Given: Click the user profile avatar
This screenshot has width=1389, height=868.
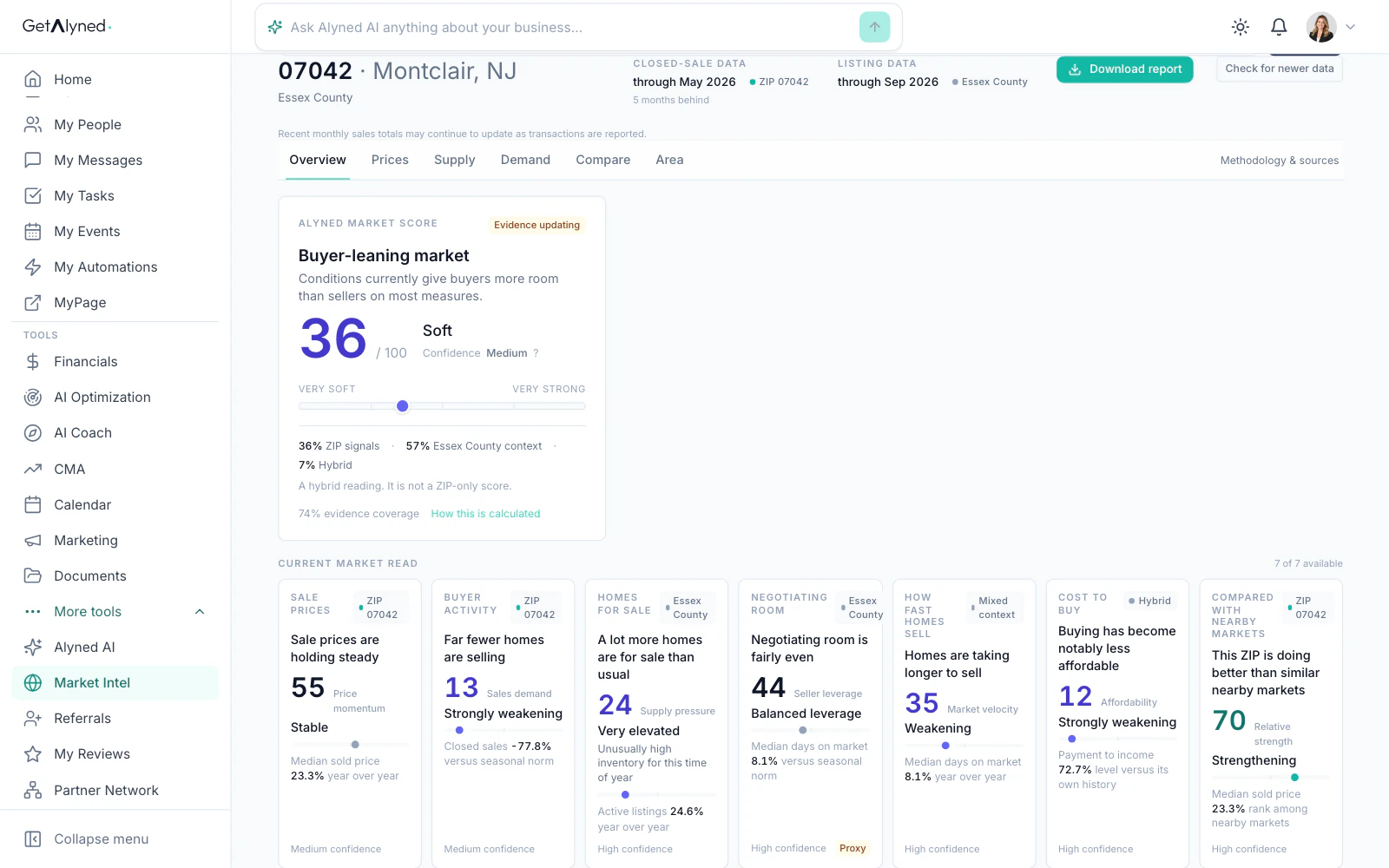Looking at the screenshot, I should [x=1321, y=27].
